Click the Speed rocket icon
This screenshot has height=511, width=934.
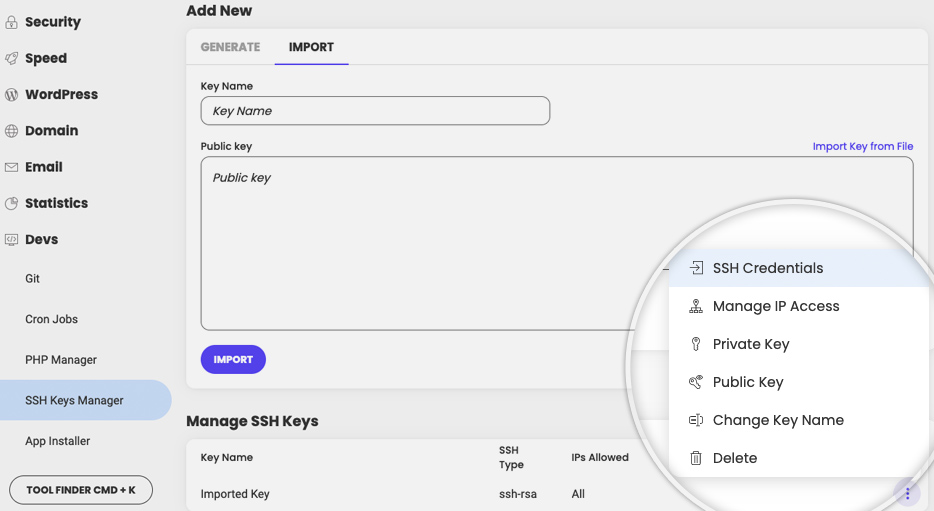pyautogui.click(x=11, y=58)
